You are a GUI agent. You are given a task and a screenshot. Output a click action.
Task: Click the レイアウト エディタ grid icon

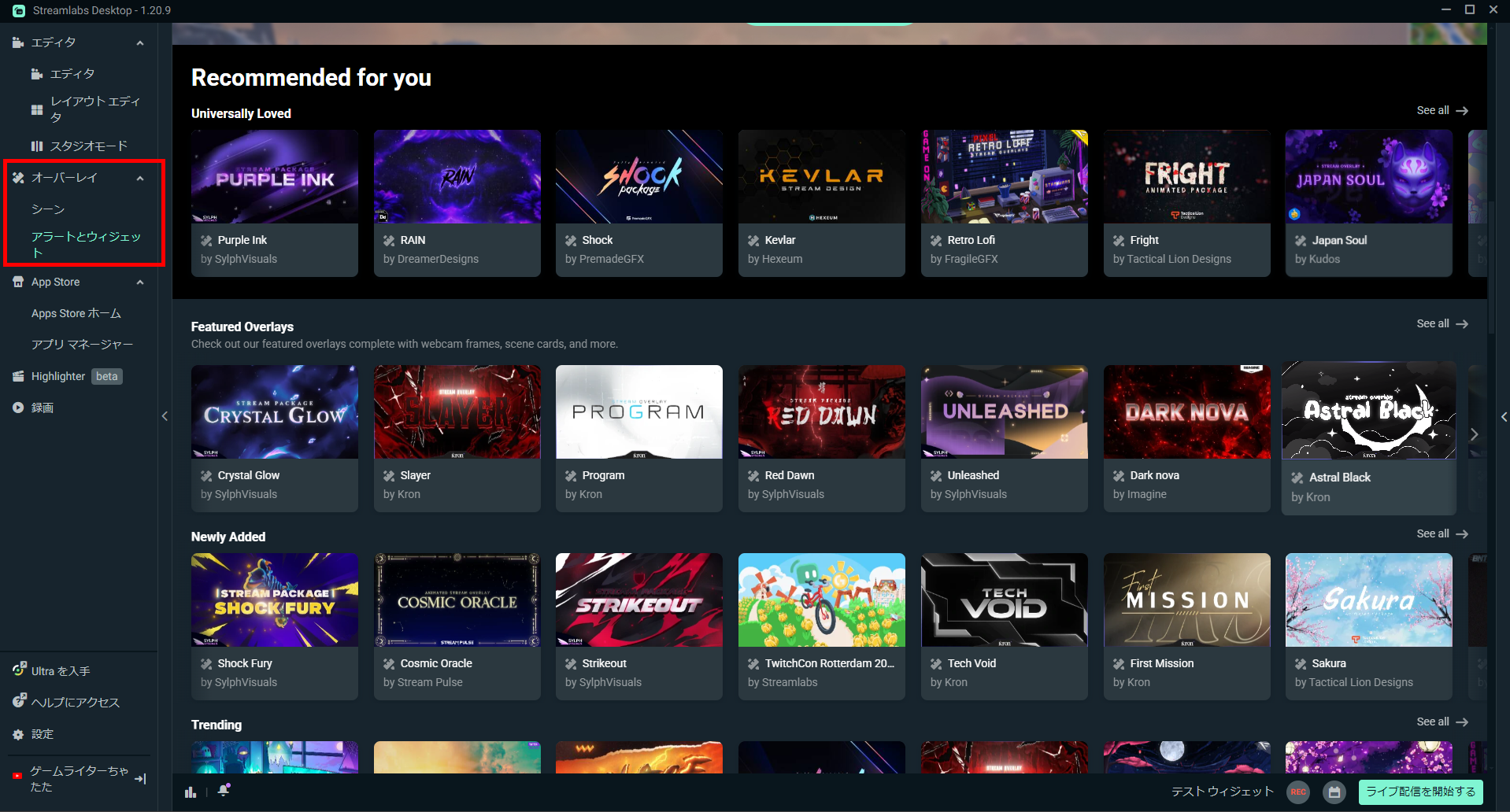(37, 110)
